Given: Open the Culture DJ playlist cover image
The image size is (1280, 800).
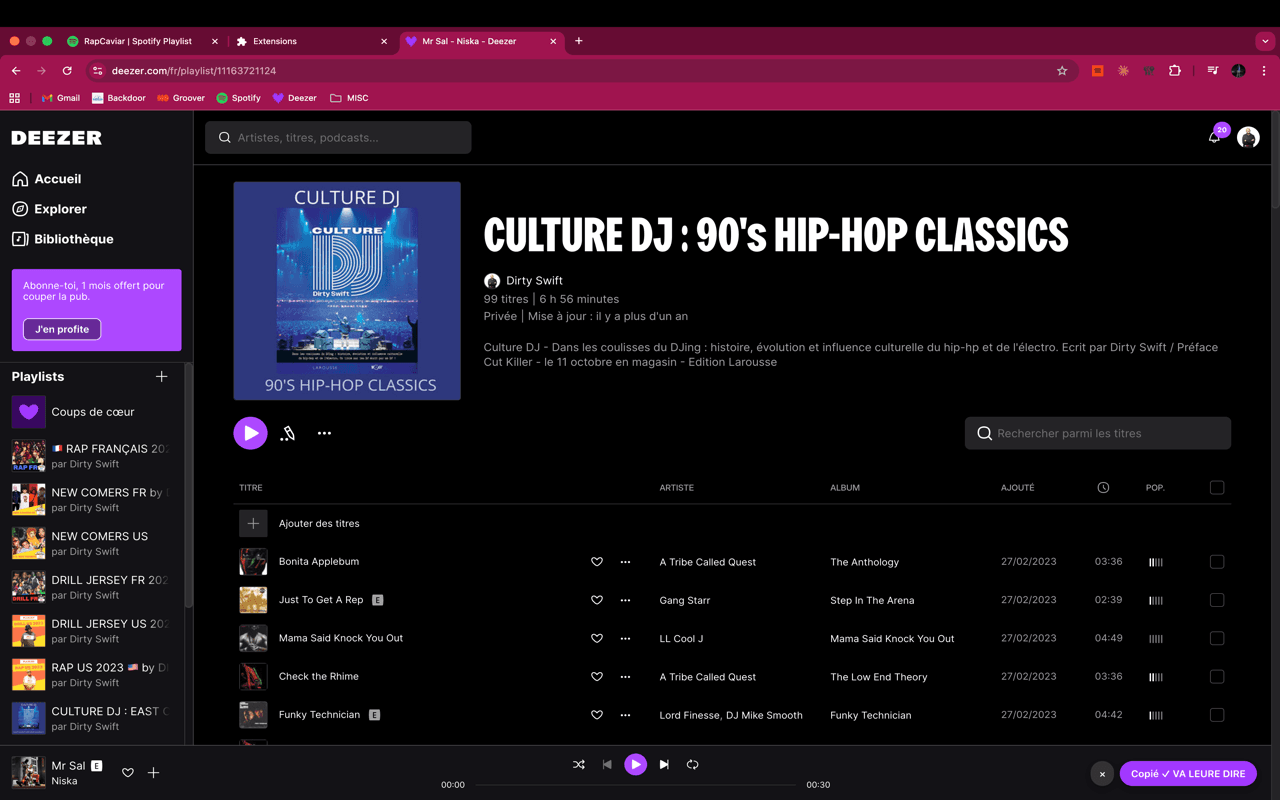Looking at the screenshot, I should tap(347, 291).
